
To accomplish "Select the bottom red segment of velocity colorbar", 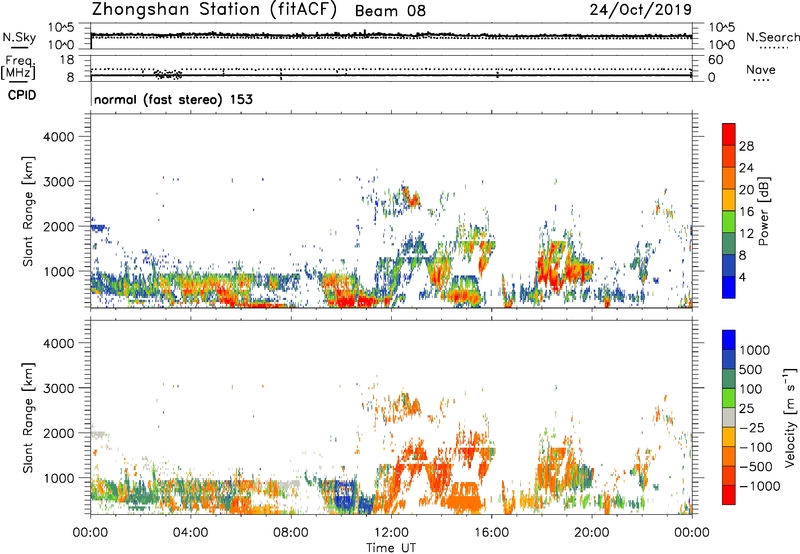I will [729, 495].
